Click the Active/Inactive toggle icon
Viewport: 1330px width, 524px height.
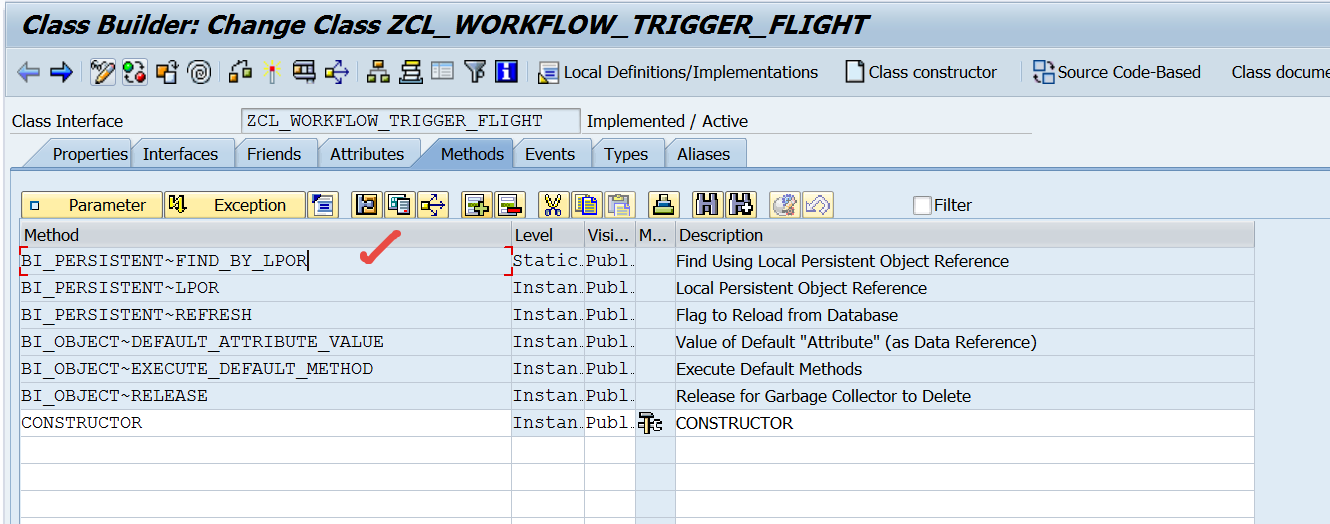[134, 72]
